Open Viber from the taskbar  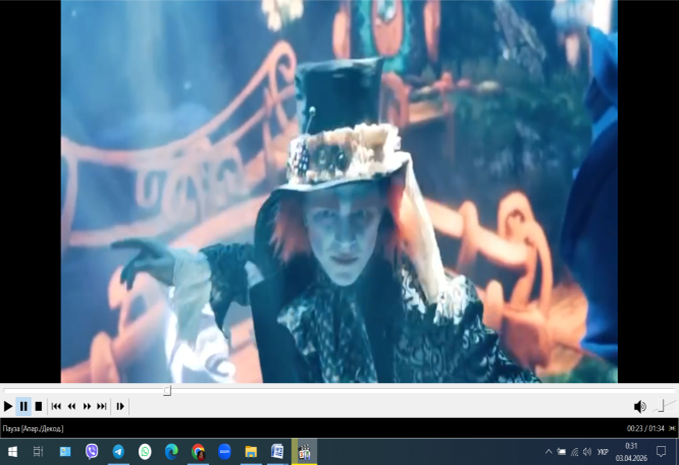click(92, 452)
